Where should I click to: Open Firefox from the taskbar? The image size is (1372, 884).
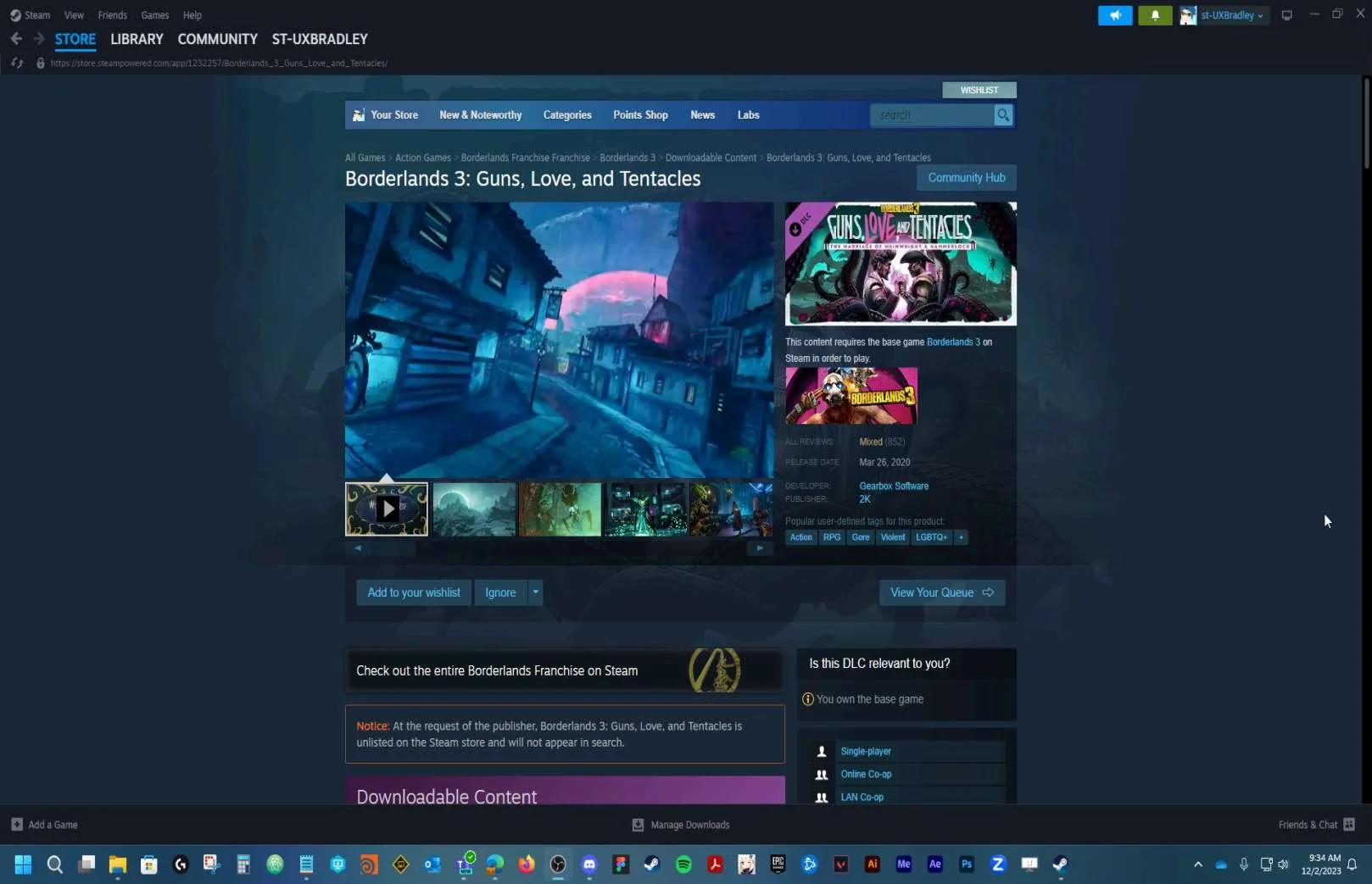[x=527, y=865]
